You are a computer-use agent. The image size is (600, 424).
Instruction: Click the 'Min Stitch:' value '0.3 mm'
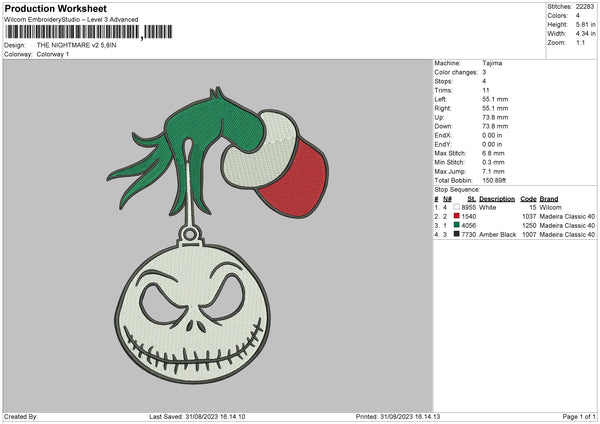[493, 162]
